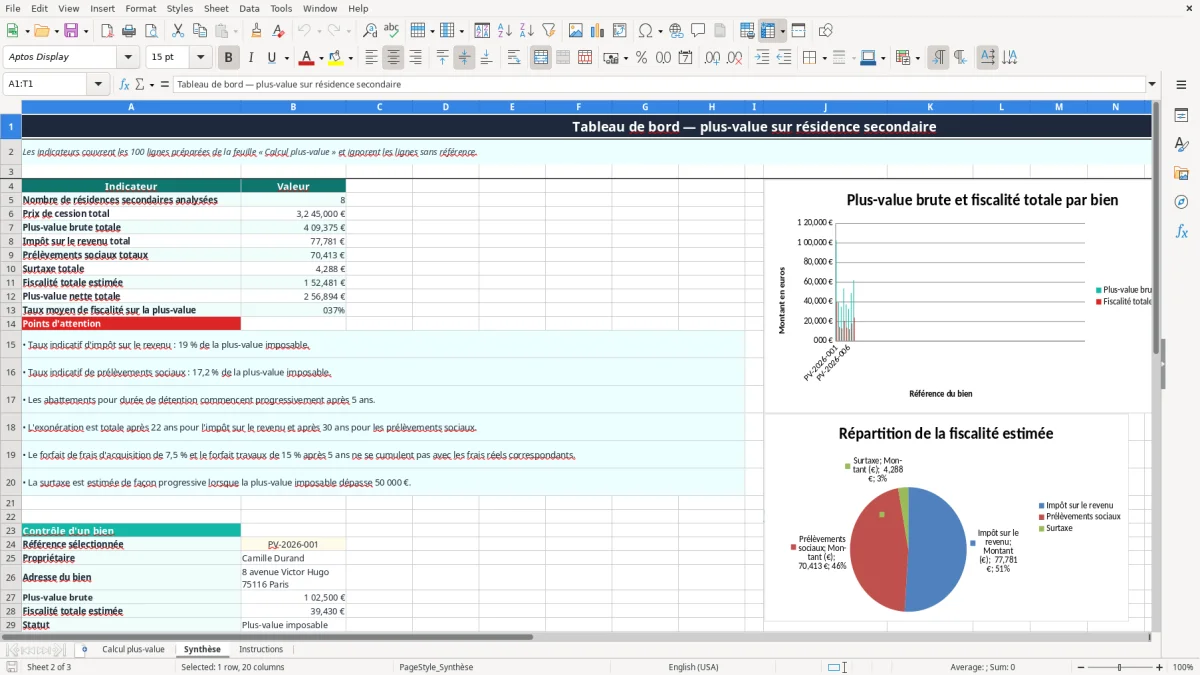
Task: Insert an image
Action: click(x=577, y=31)
